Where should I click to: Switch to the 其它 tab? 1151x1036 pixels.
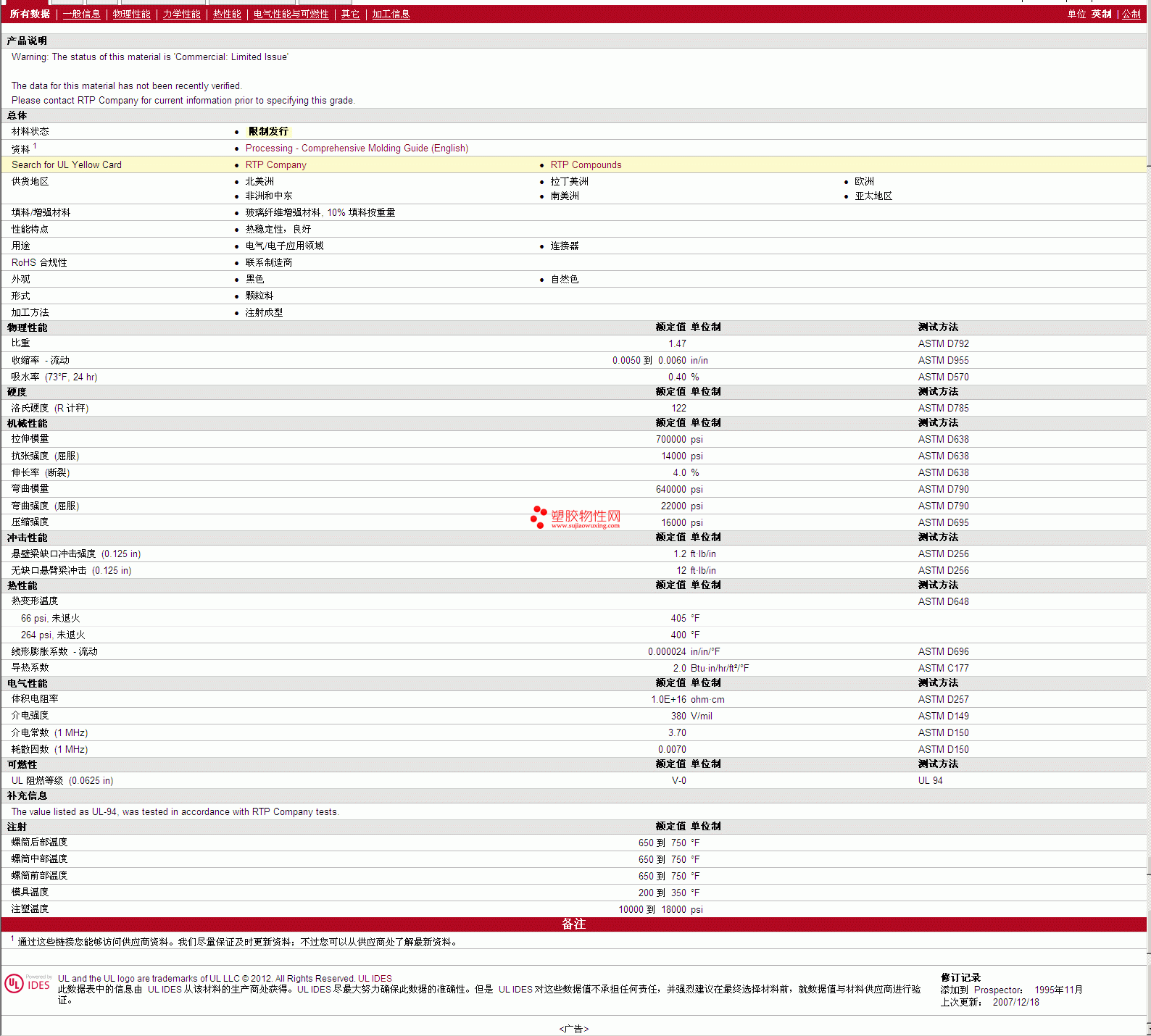click(350, 14)
